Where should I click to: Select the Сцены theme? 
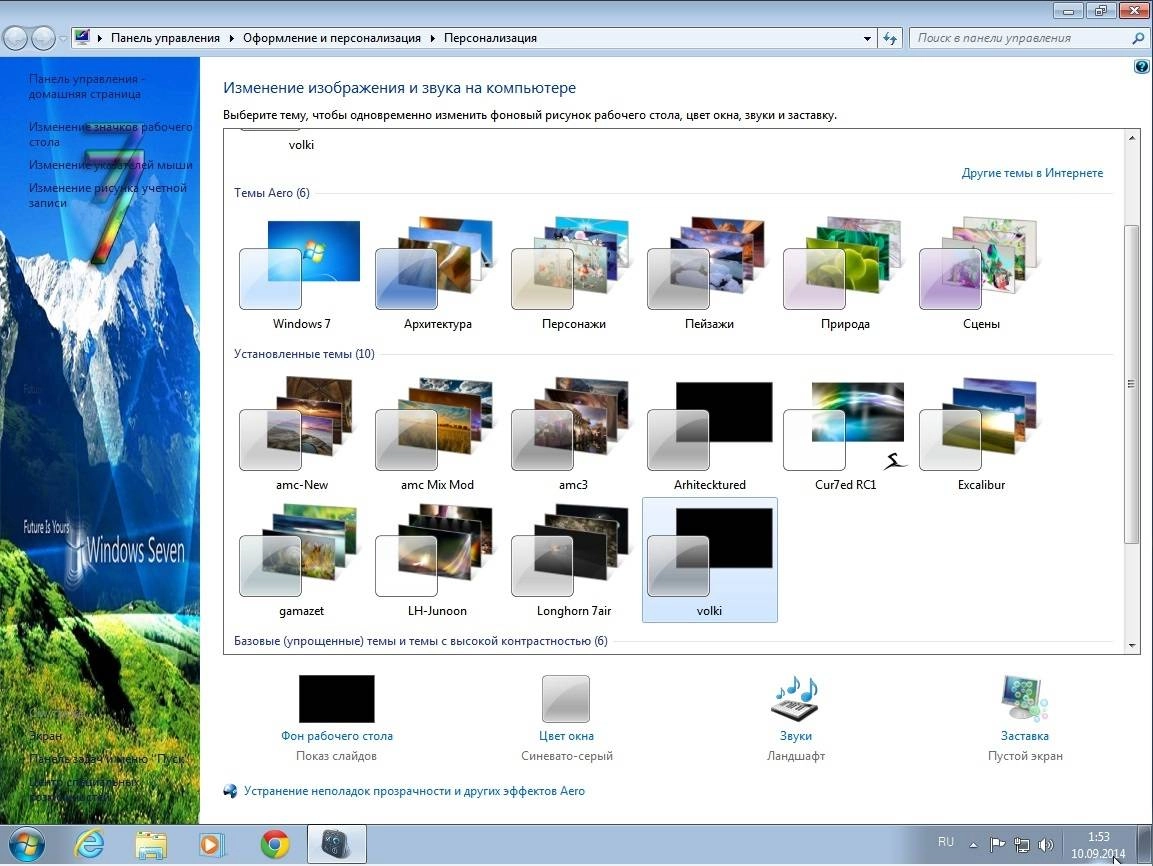coord(981,273)
